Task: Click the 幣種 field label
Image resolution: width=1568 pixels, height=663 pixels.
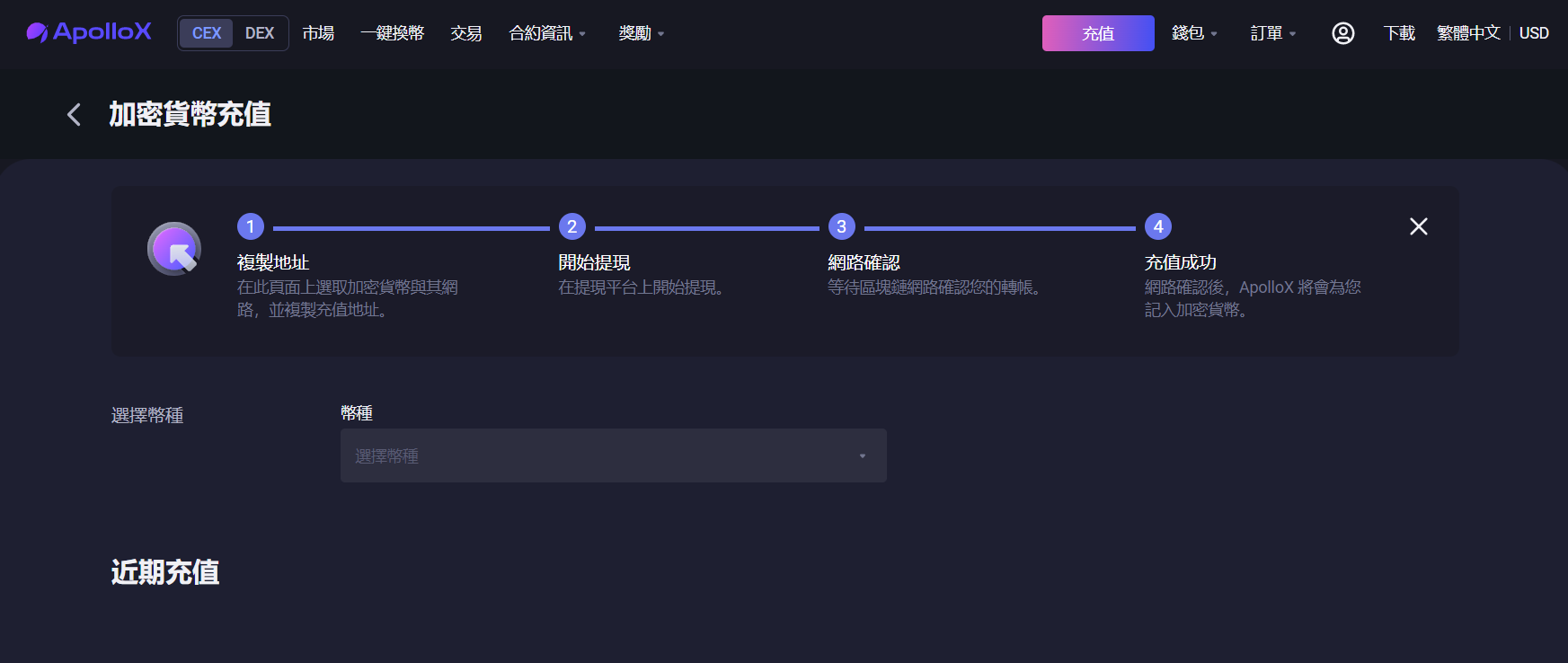Action: tap(357, 413)
